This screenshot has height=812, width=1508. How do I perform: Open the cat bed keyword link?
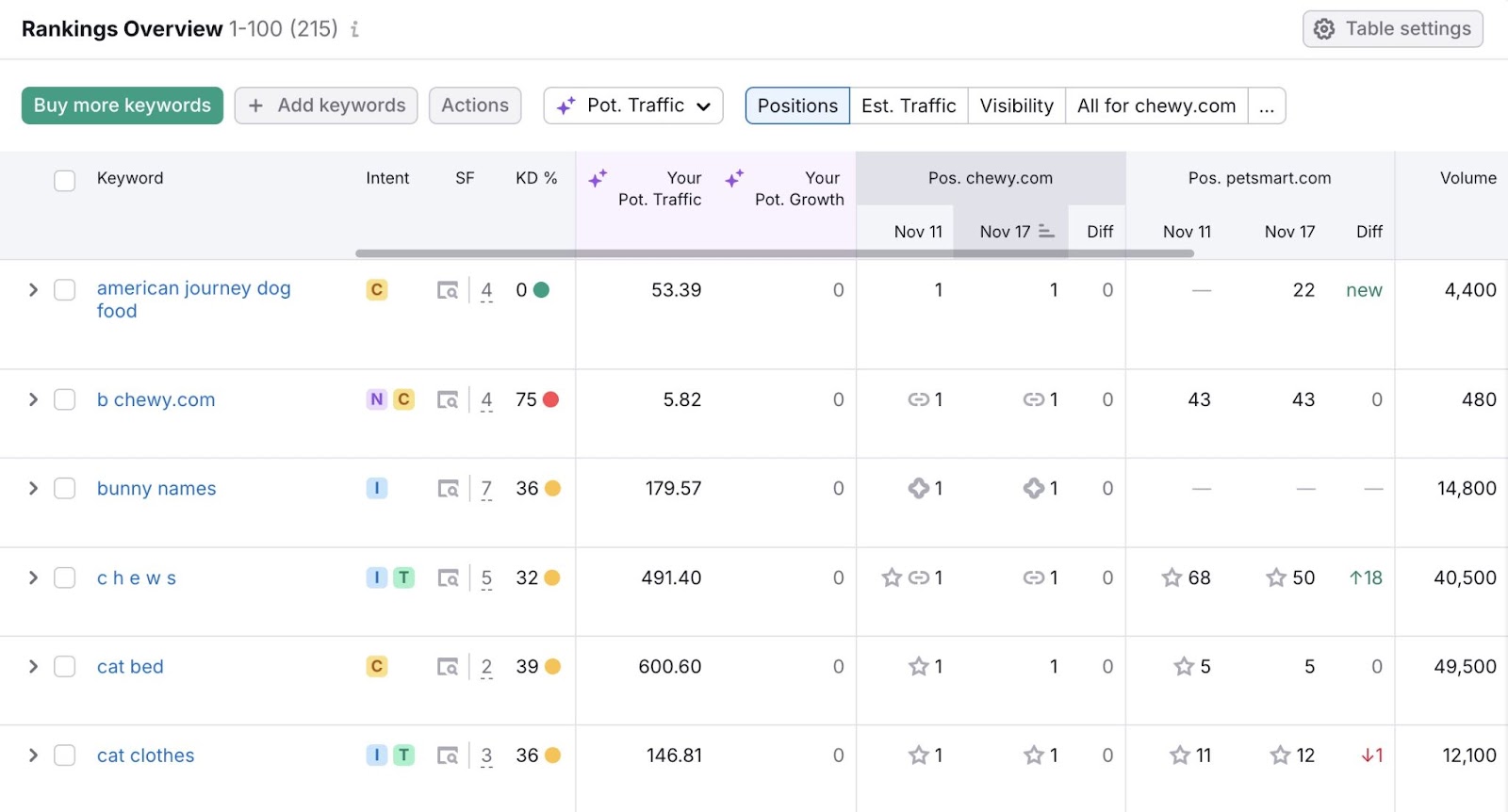[130, 667]
